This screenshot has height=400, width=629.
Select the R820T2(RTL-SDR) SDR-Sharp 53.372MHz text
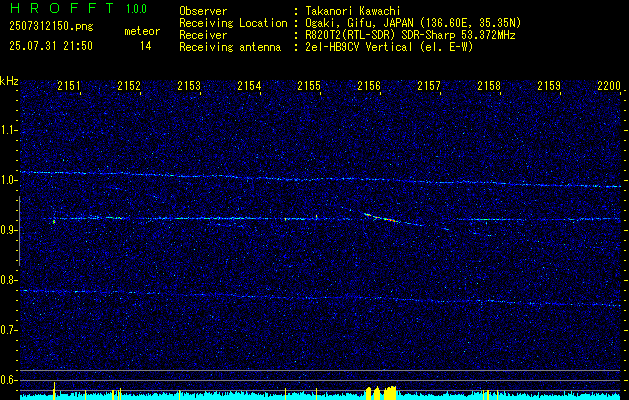[410, 35]
